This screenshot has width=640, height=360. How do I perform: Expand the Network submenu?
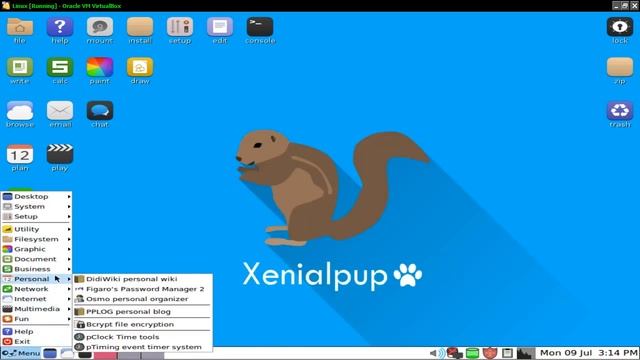tap(36, 289)
